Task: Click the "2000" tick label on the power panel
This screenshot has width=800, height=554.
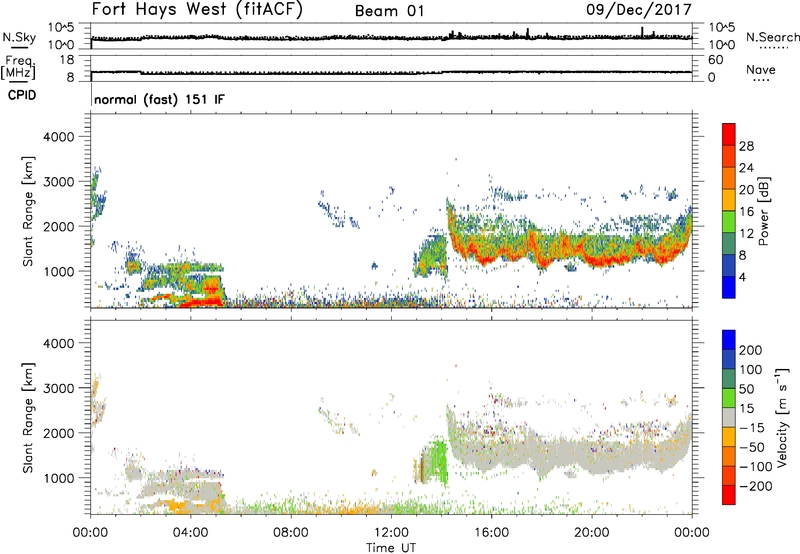Action: (59, 226)
